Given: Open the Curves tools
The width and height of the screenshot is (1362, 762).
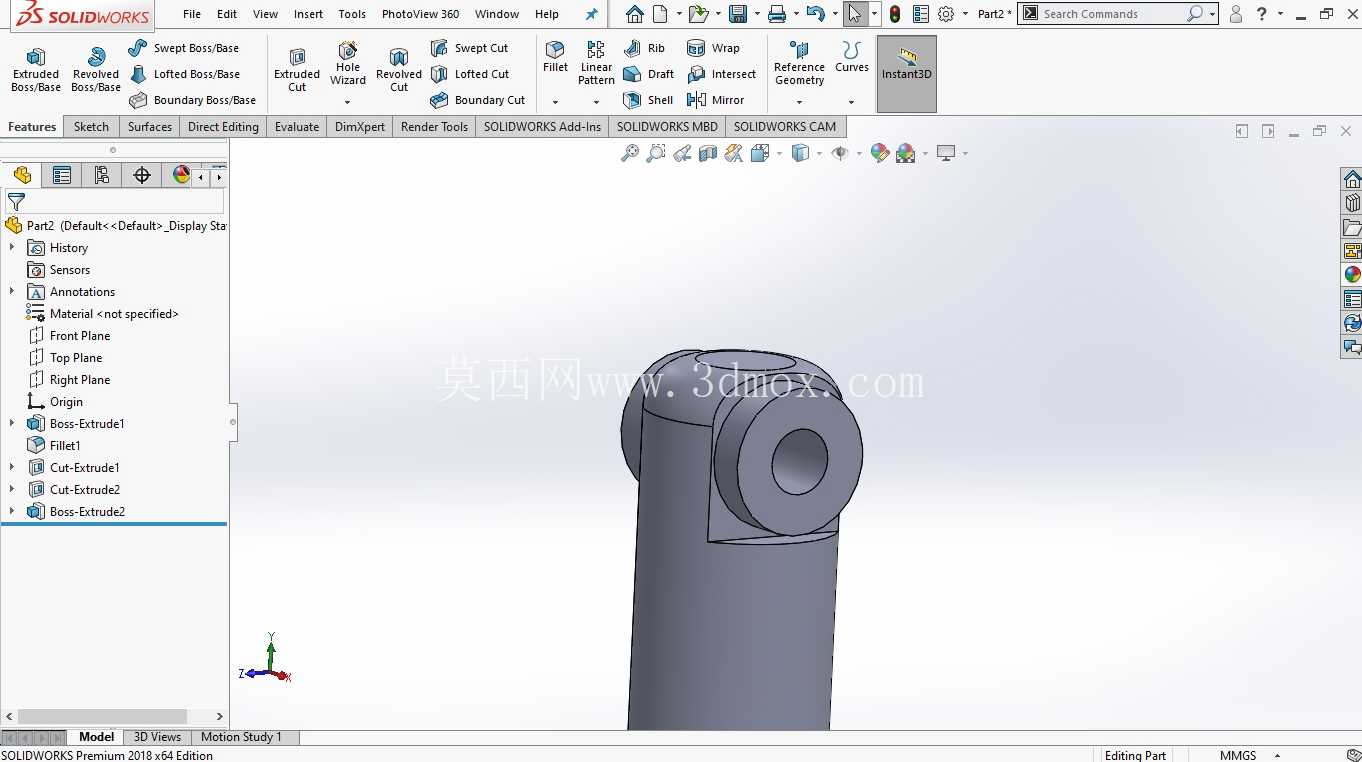Looking at the screenshot, I should [x=851, y=57].
